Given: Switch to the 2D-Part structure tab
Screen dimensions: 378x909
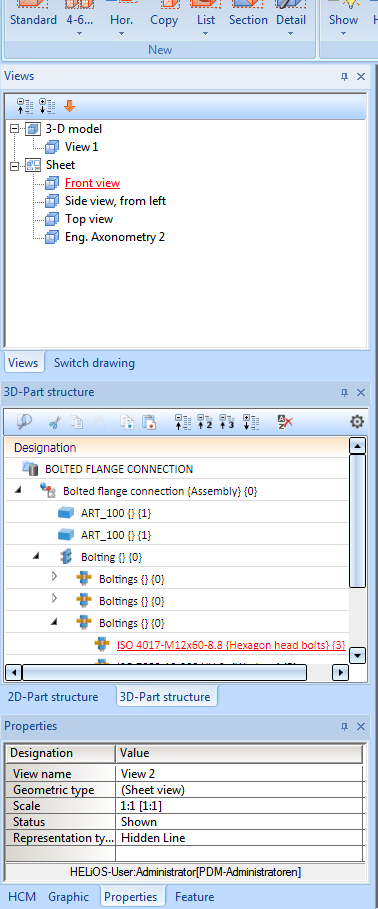Looking at the screenshot, I should [53, 697].
